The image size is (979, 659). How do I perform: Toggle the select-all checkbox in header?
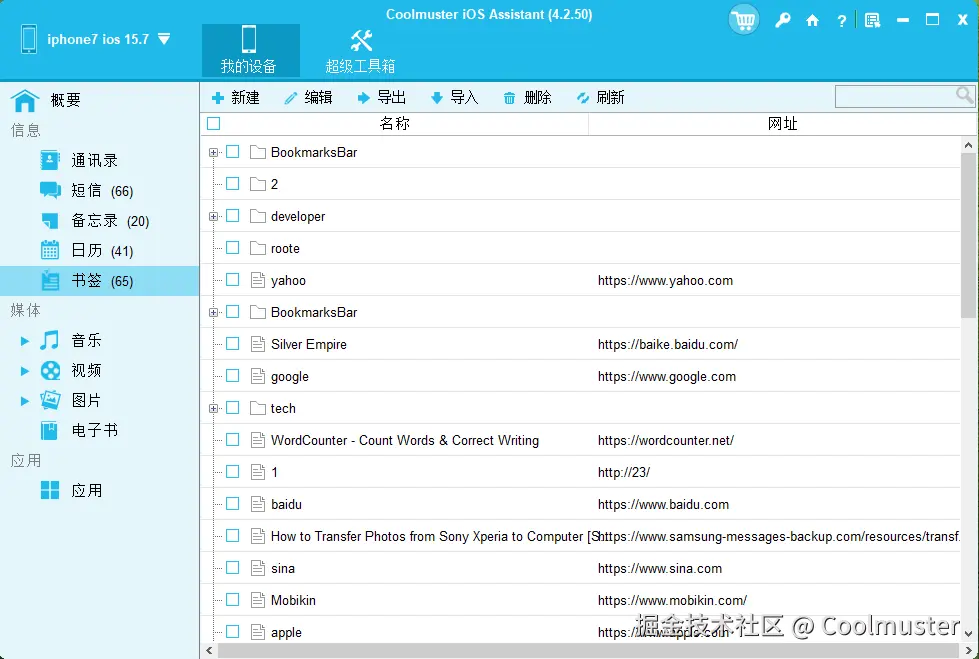tap(214, 124)
